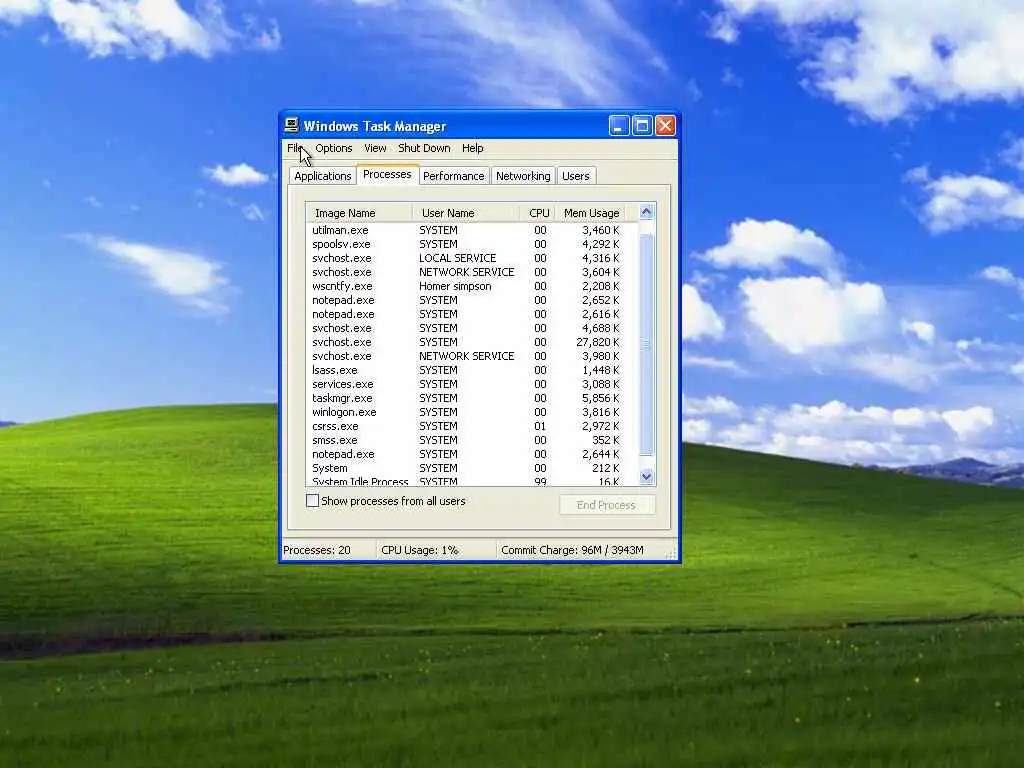Click the window resize grip in status bar
Image resolution: width=1024 pixels, height=768 pixels.
[x=671, y=552]
